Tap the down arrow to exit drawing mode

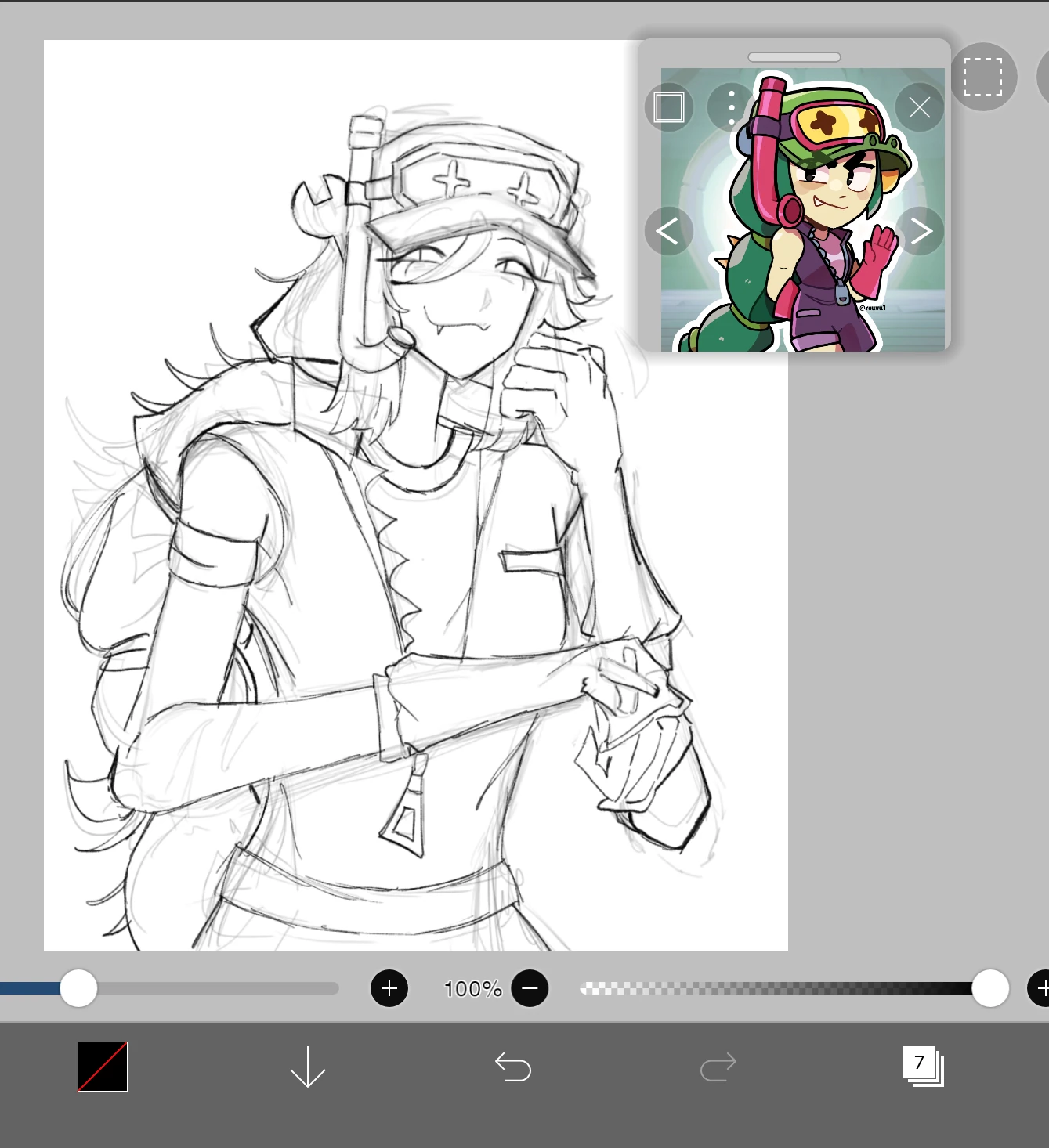(307, 1066)
